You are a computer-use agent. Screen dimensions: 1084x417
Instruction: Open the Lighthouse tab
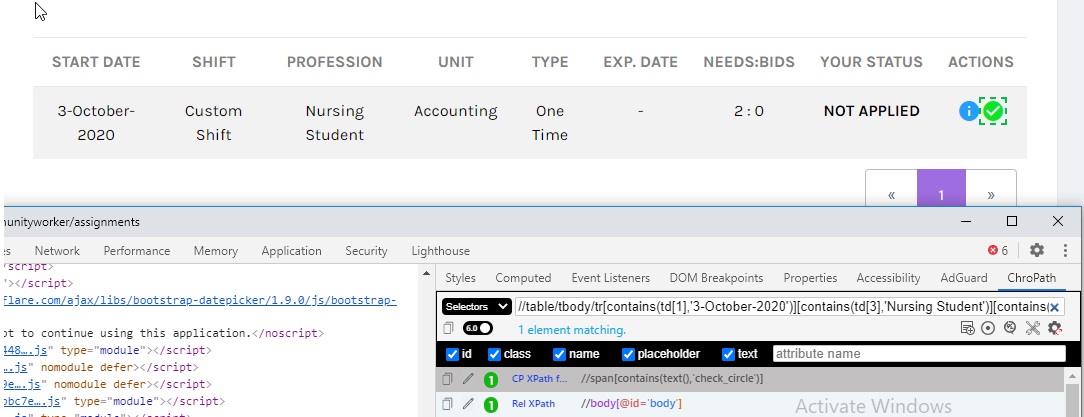click(x=440, y=251)
